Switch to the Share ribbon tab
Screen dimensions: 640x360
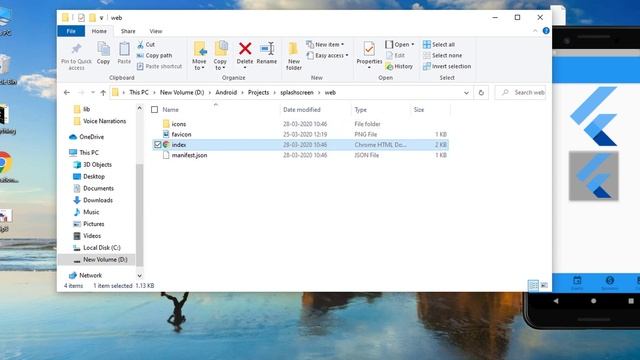pyautogui.click(x=128, y=31)
